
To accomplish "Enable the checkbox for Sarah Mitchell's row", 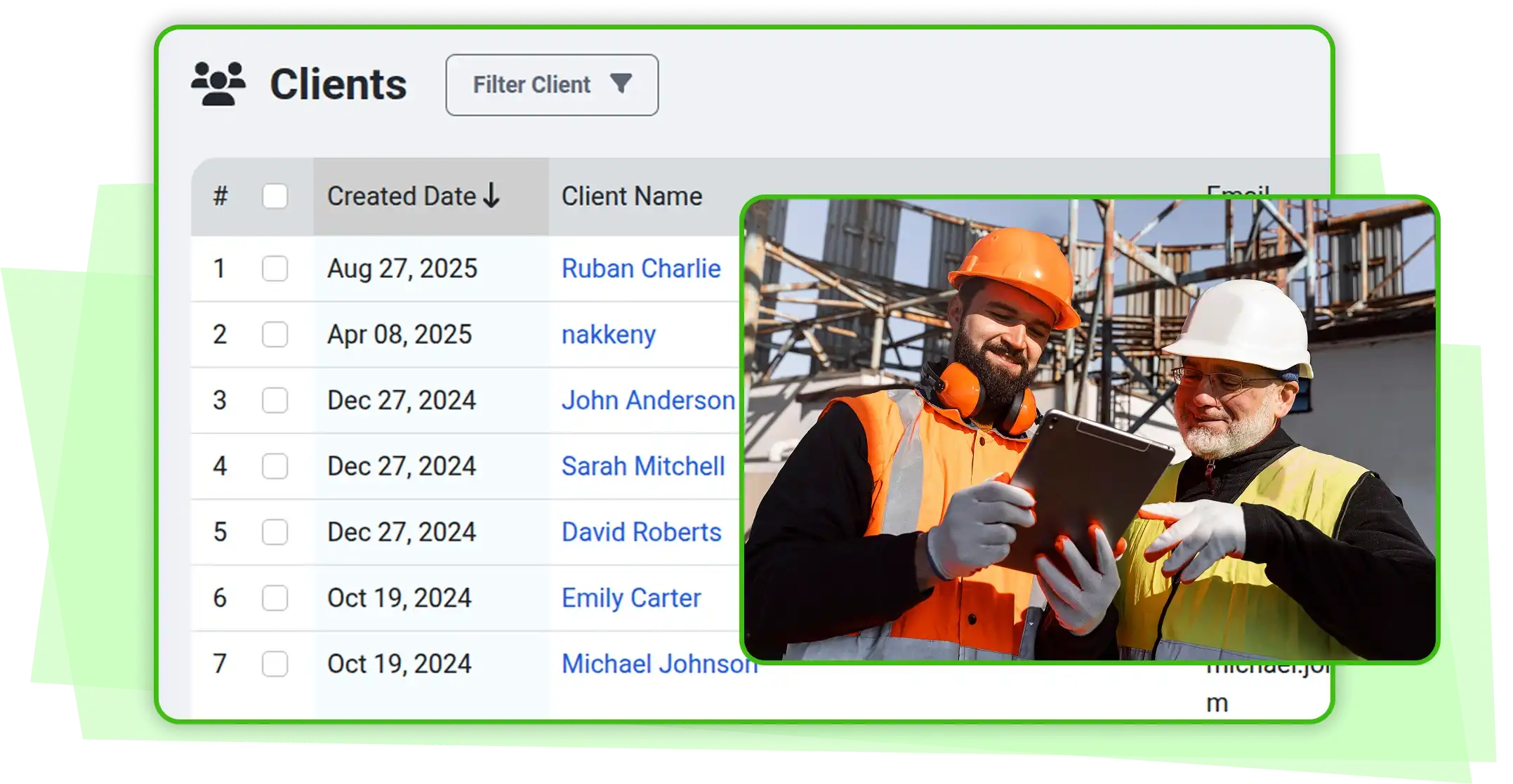I will tap(275, 466).
